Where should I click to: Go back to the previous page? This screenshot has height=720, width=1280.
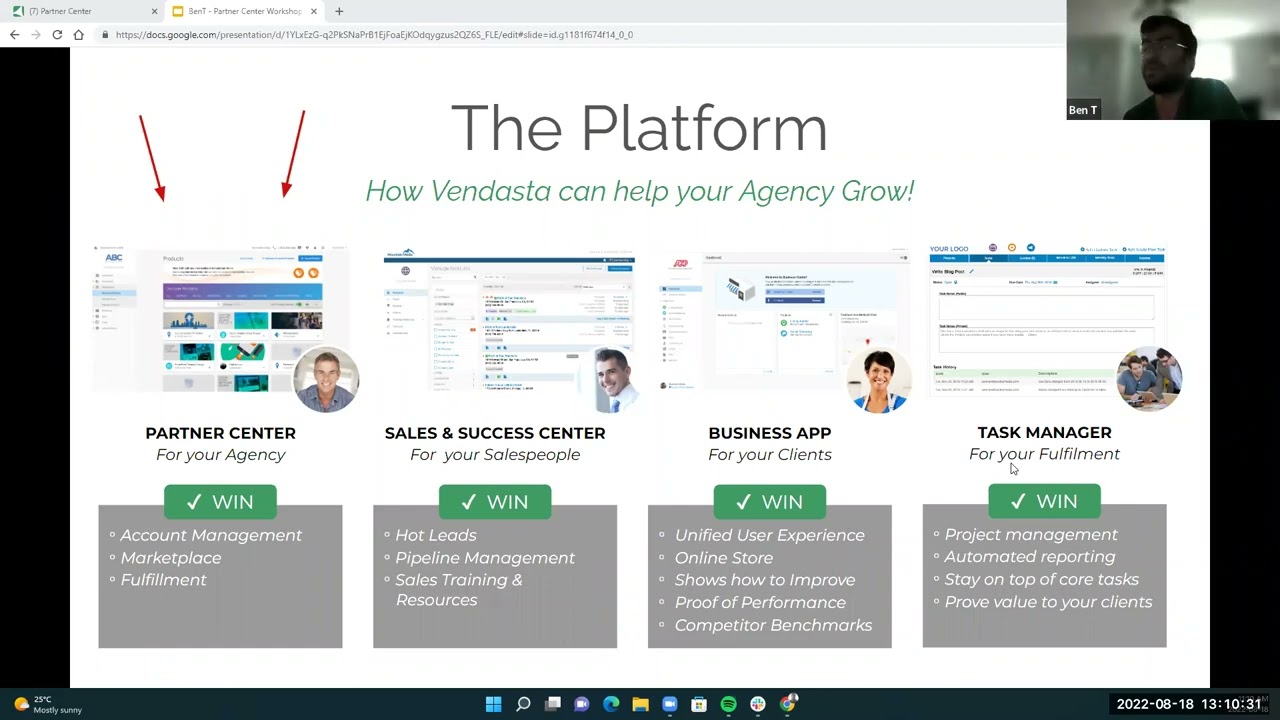14,35
